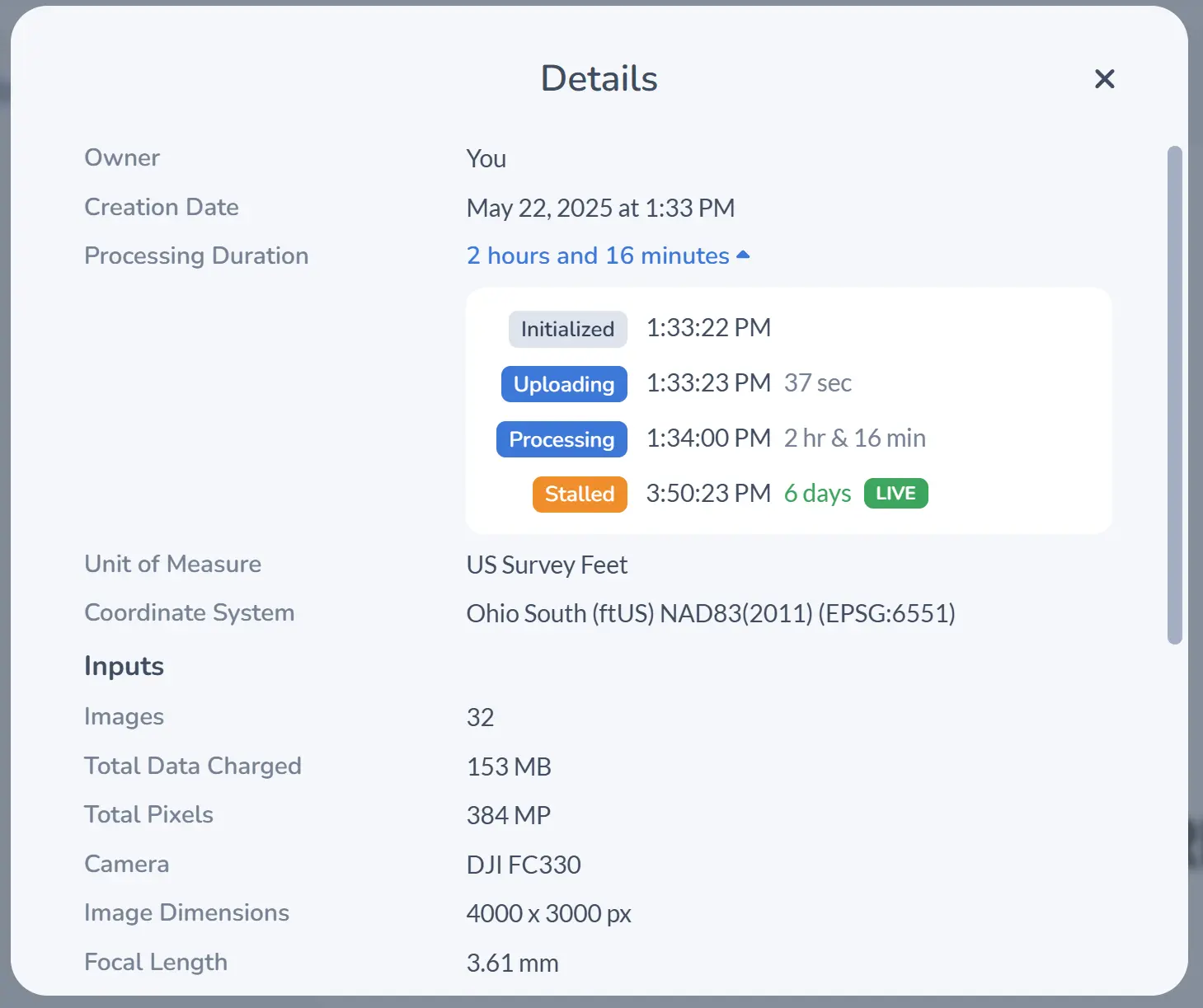Click the Uploading duration '37 sec'

click(x=817, y=383)
